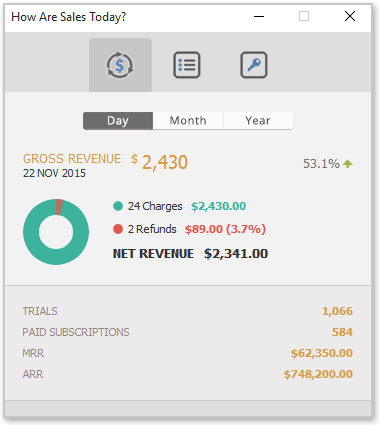Click the $748,200.00 ARR value
380x425 pixels.
point(318,374)
